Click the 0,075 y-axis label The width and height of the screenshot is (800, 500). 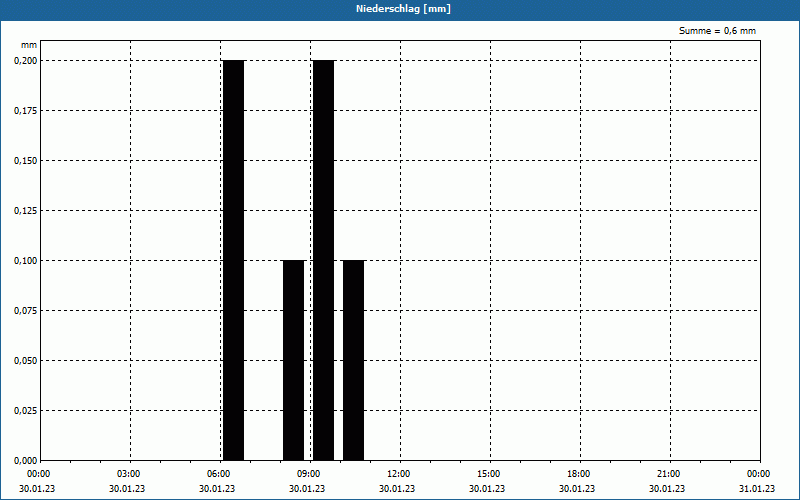click(x=26, y=311)
